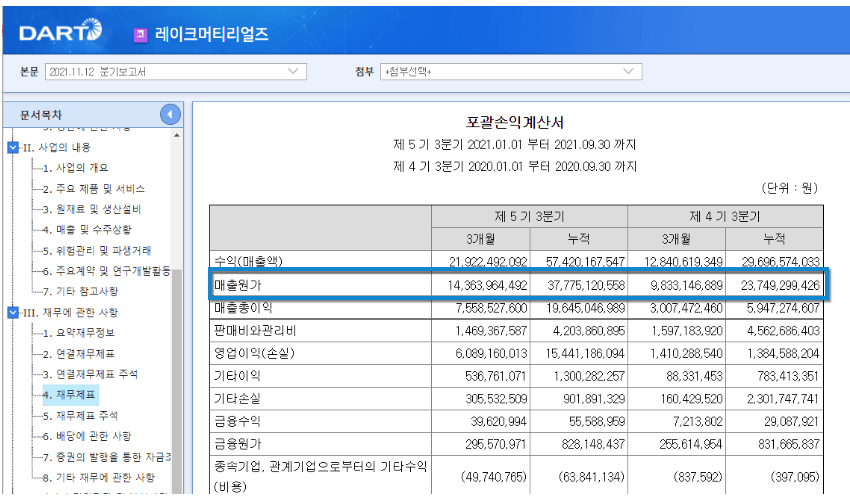850x500 pixels.
Task: Click the 기타손실 row label
Action: tap(237, 399)
